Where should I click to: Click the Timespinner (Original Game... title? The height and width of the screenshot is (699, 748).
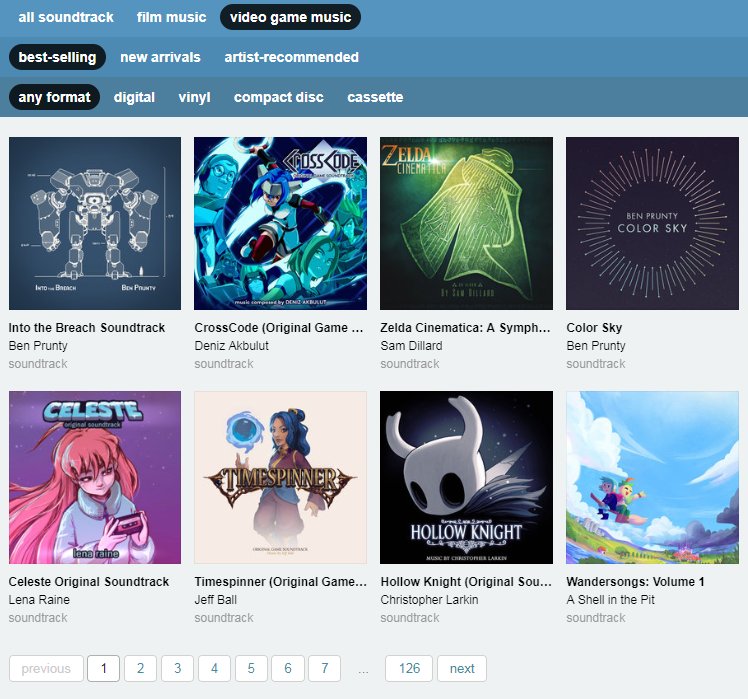click(x=280, y=582)
